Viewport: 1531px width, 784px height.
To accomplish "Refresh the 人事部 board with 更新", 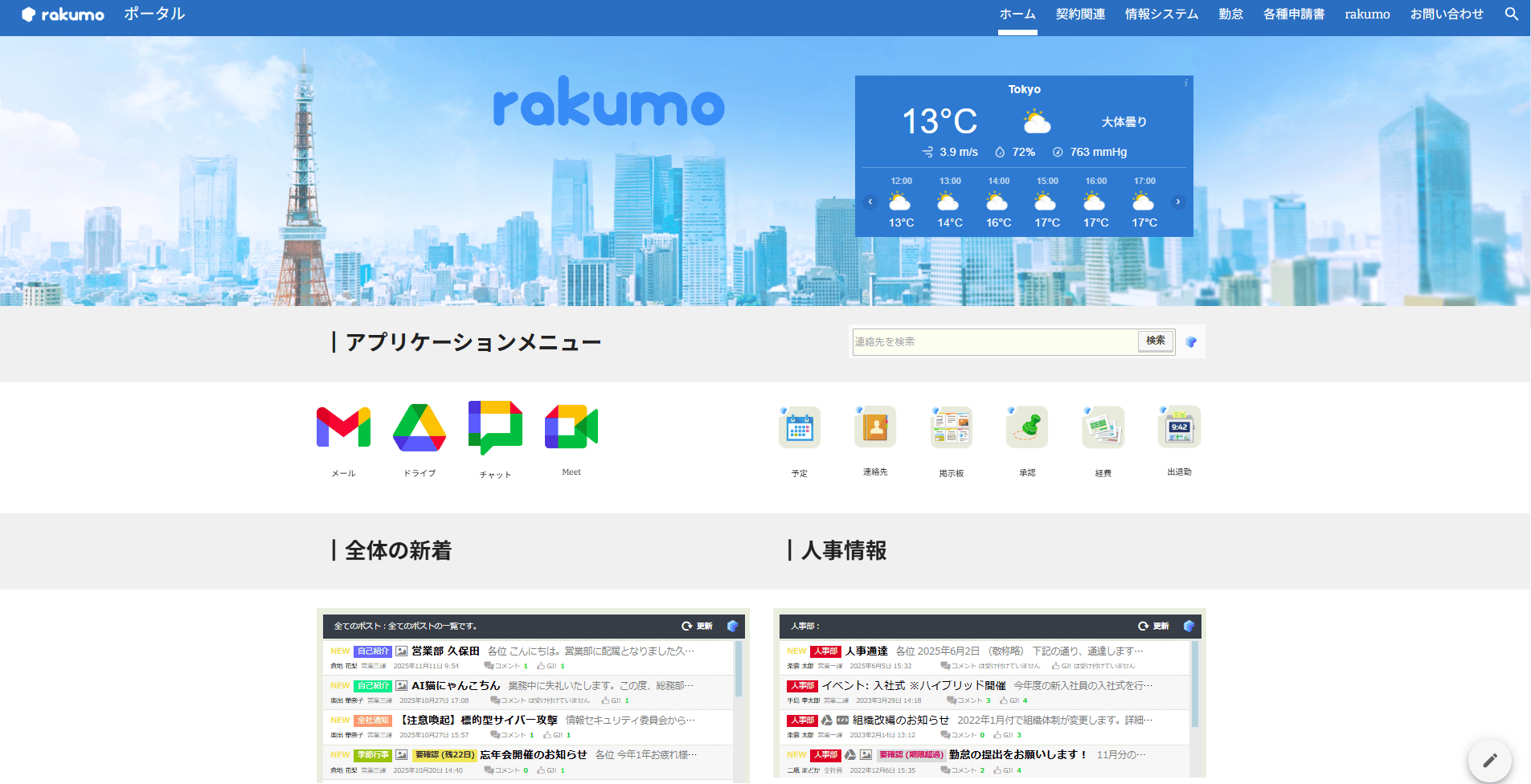I will pos(1153,626).
